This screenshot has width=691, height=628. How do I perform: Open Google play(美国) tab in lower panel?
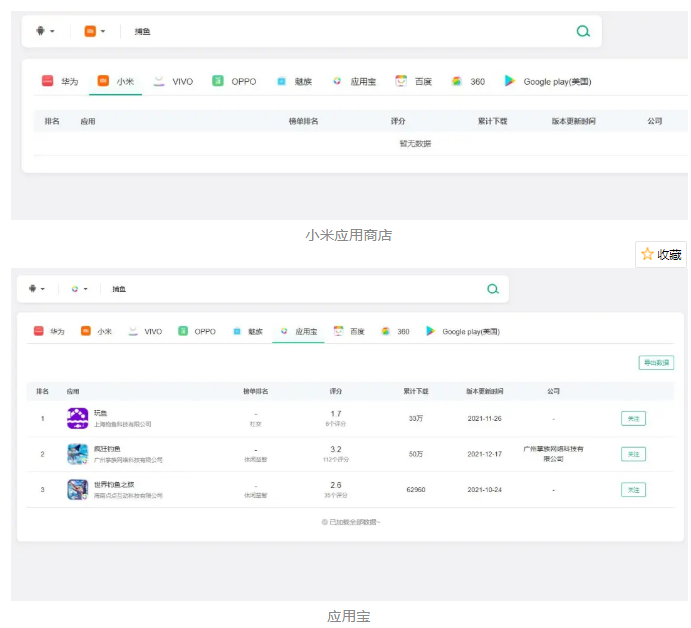(x=463, y=331)
